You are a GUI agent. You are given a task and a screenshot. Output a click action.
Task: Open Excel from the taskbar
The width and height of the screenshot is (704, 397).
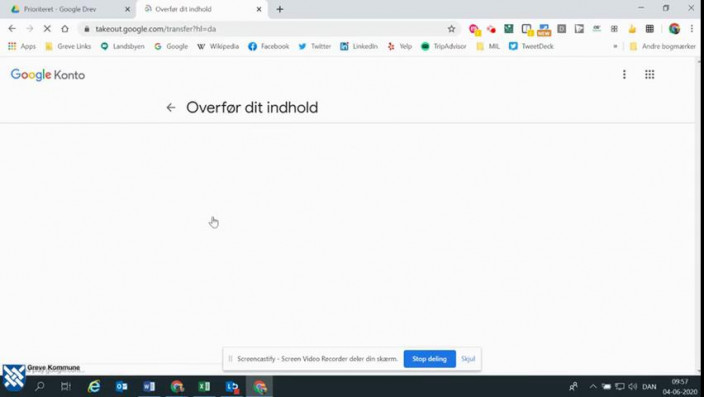point(204,386)
